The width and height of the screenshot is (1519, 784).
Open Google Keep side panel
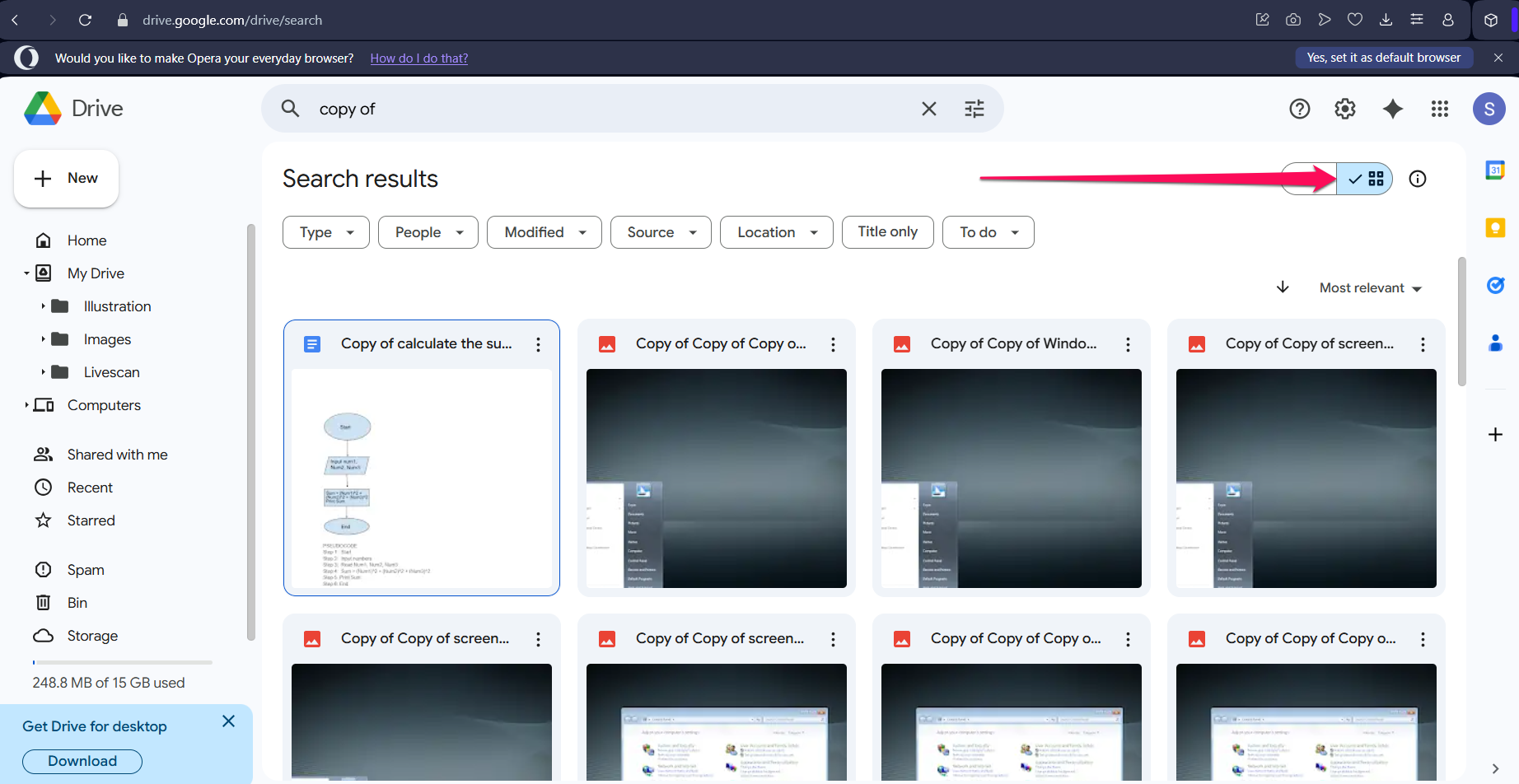point(1494,228)
